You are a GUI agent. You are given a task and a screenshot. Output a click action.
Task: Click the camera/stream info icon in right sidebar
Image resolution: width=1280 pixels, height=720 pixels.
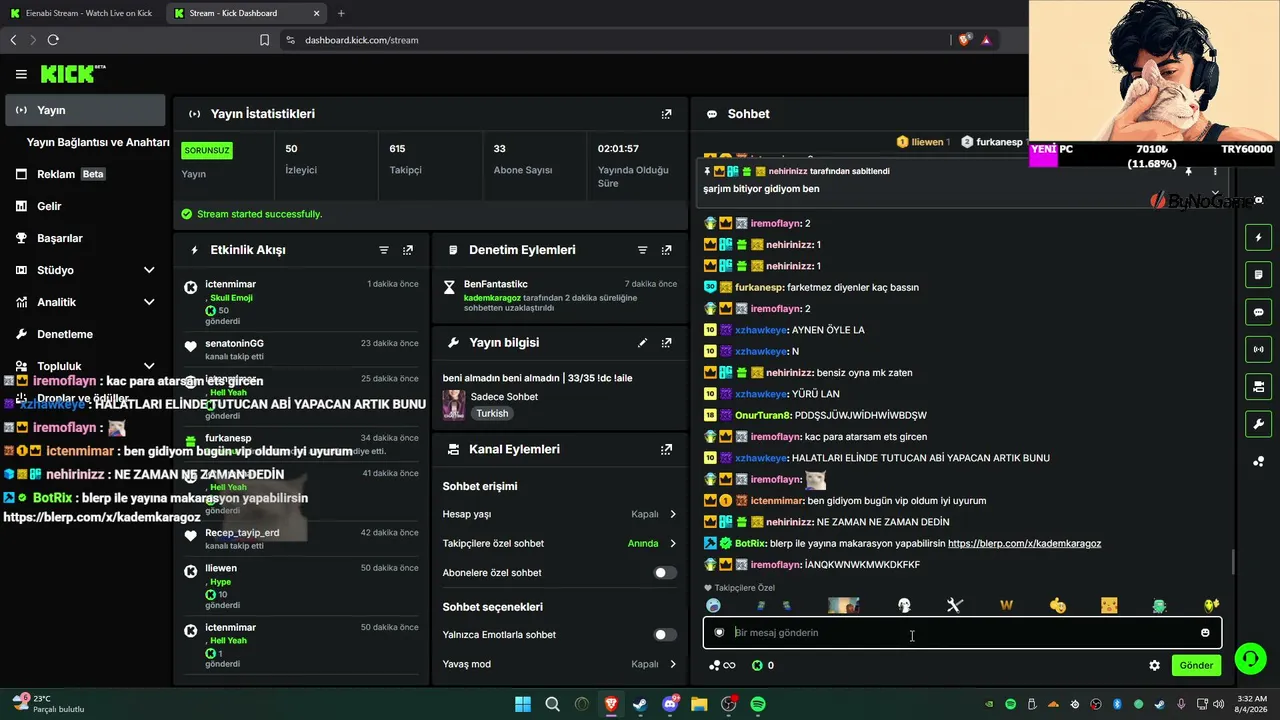click(x=1259, y=386)
